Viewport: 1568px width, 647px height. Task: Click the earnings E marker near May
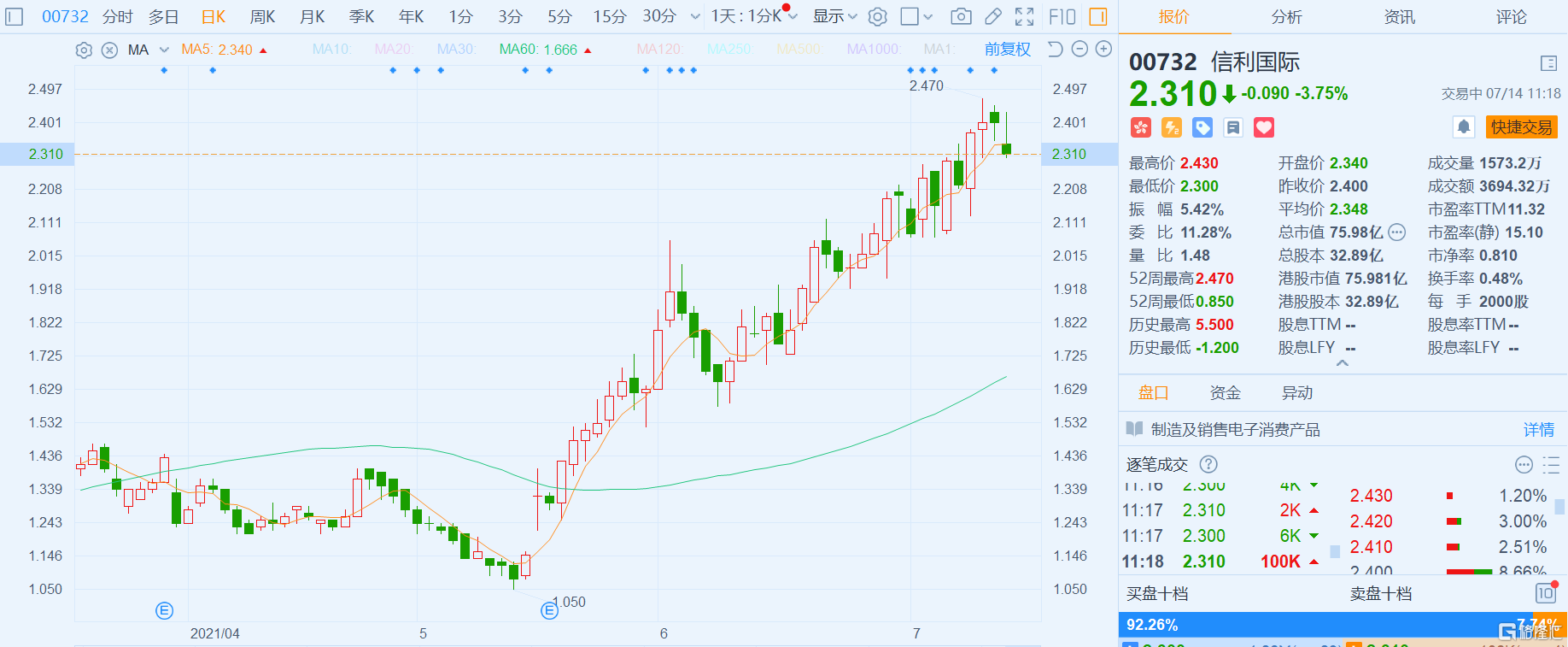(550, 610)
